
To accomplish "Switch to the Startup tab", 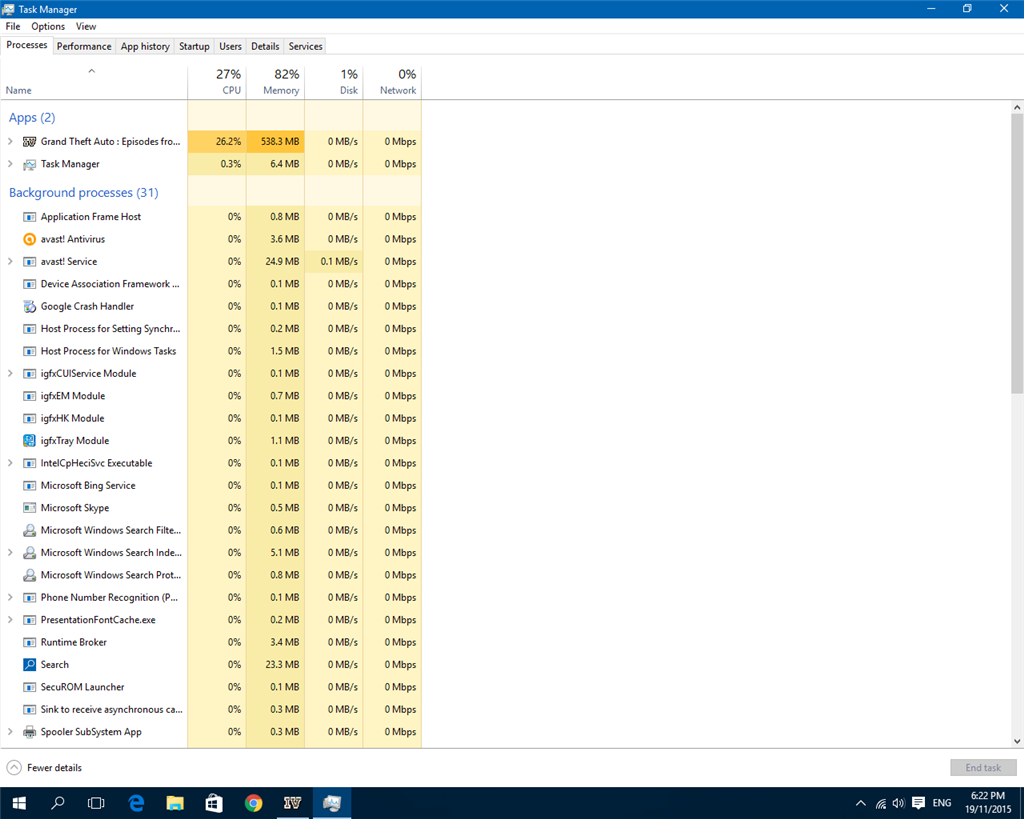I will [194, 46].
